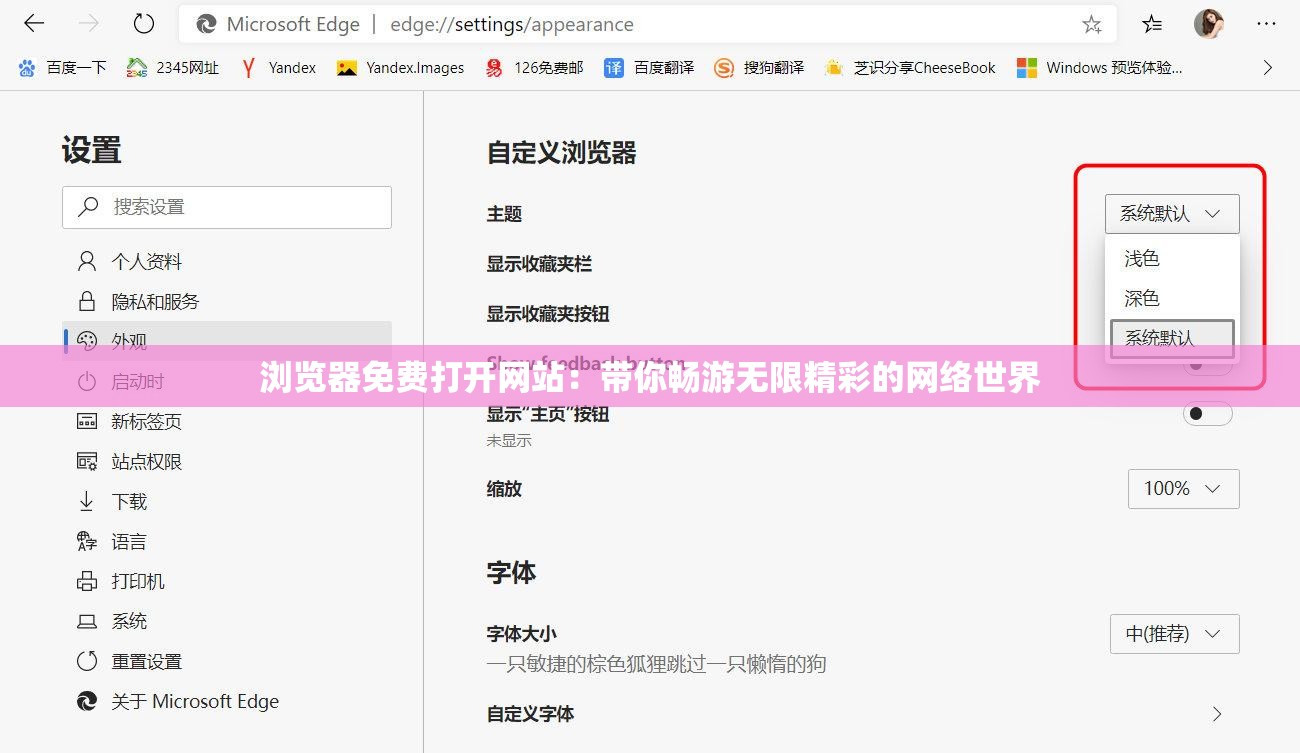Toggle 显示"主页"按钮 switch
Viewport: 1300px width, 753px height.
tap(1207, 414)
